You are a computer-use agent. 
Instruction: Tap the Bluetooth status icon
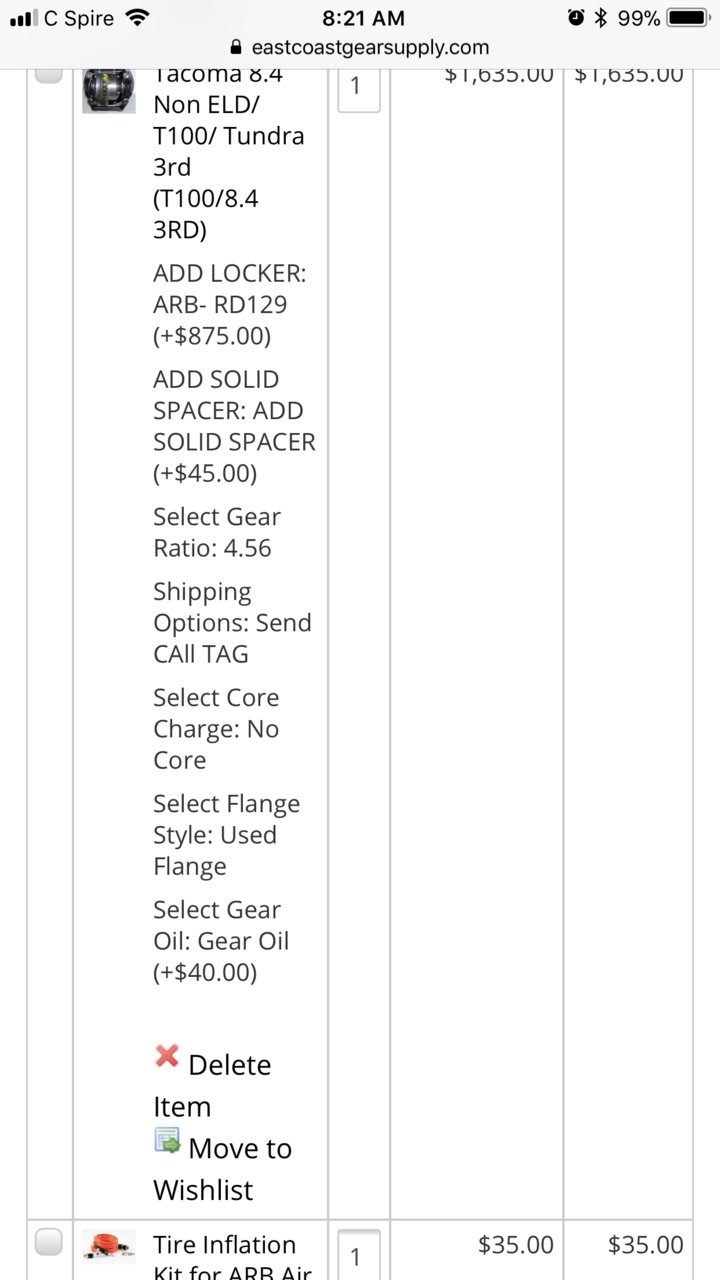(x=601, y=17)
